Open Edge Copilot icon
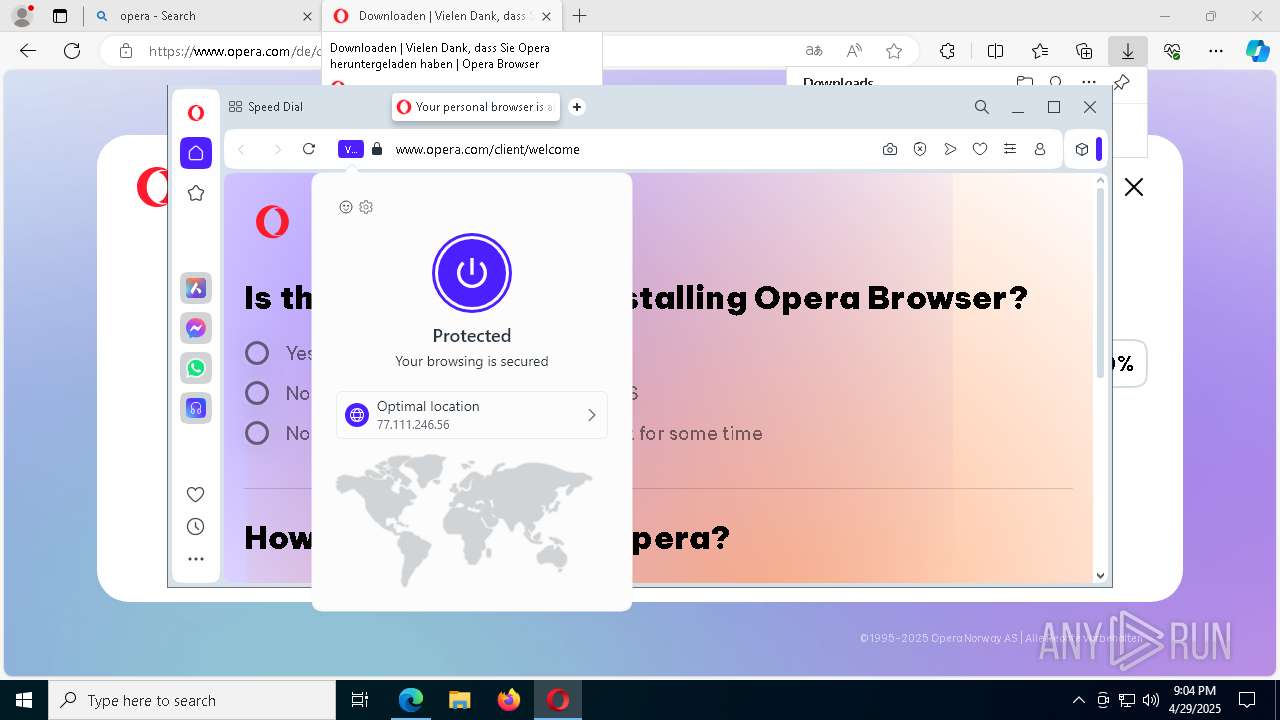The height and width of the screenshot is (720, 1280). click(1257, 51)
